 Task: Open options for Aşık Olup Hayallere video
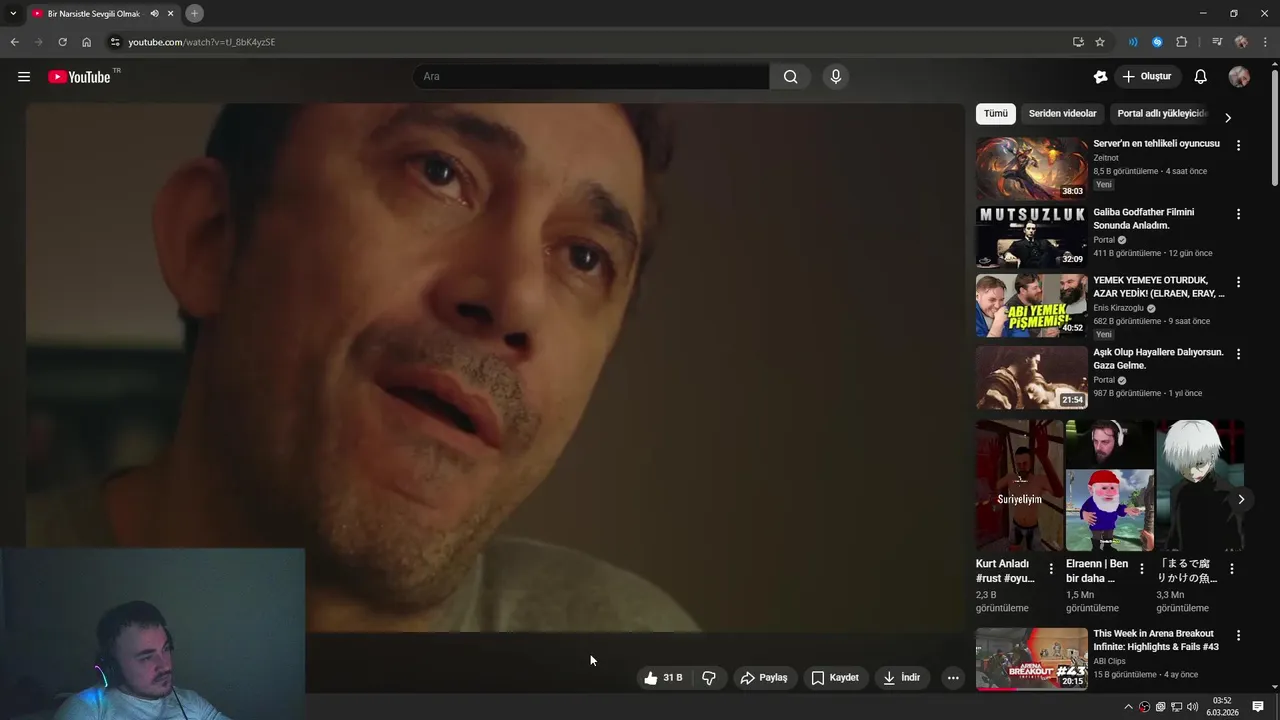pyautogui.click(x=1238, y=354)
